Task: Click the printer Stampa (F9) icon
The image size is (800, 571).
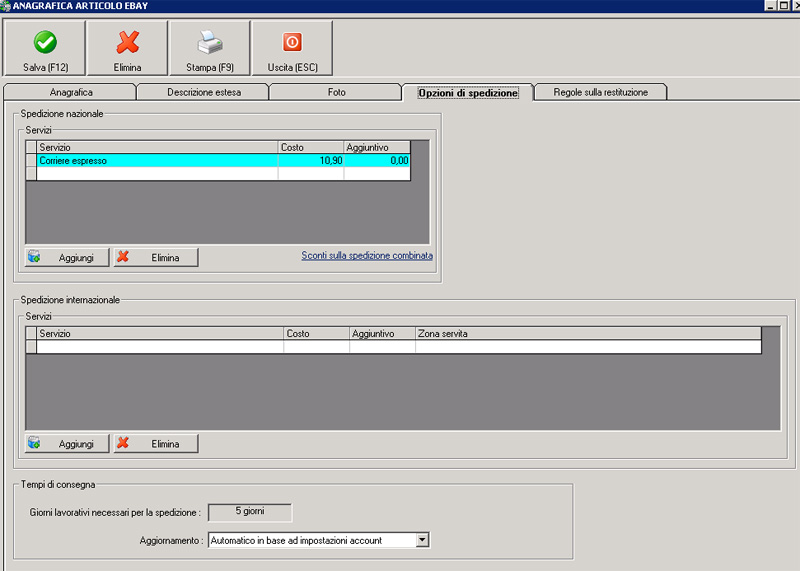Action: tap(210, 42)
